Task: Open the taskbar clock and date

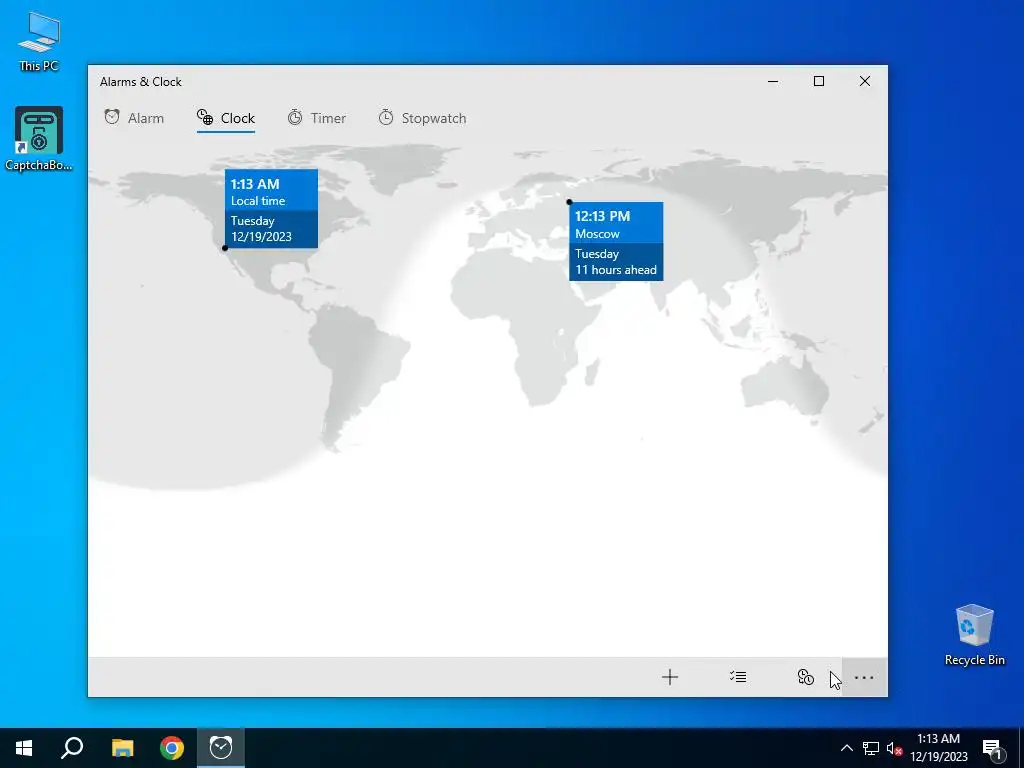Action: [x=938, y=748]
